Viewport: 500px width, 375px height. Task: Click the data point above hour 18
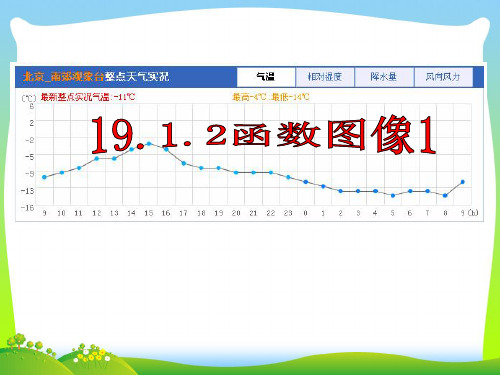click(201, 168)
